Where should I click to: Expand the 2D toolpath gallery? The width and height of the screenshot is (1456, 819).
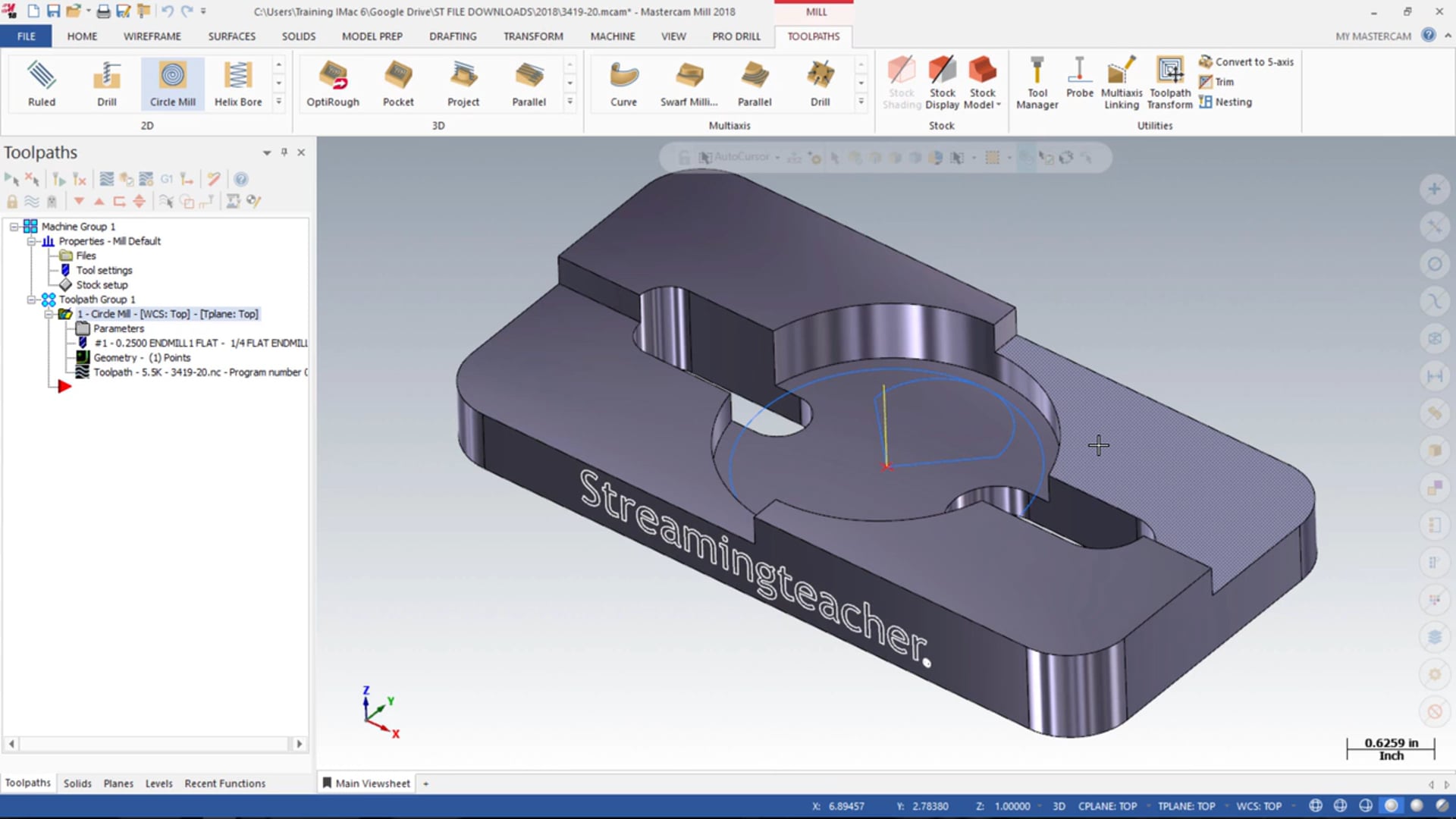click(279, 102)
